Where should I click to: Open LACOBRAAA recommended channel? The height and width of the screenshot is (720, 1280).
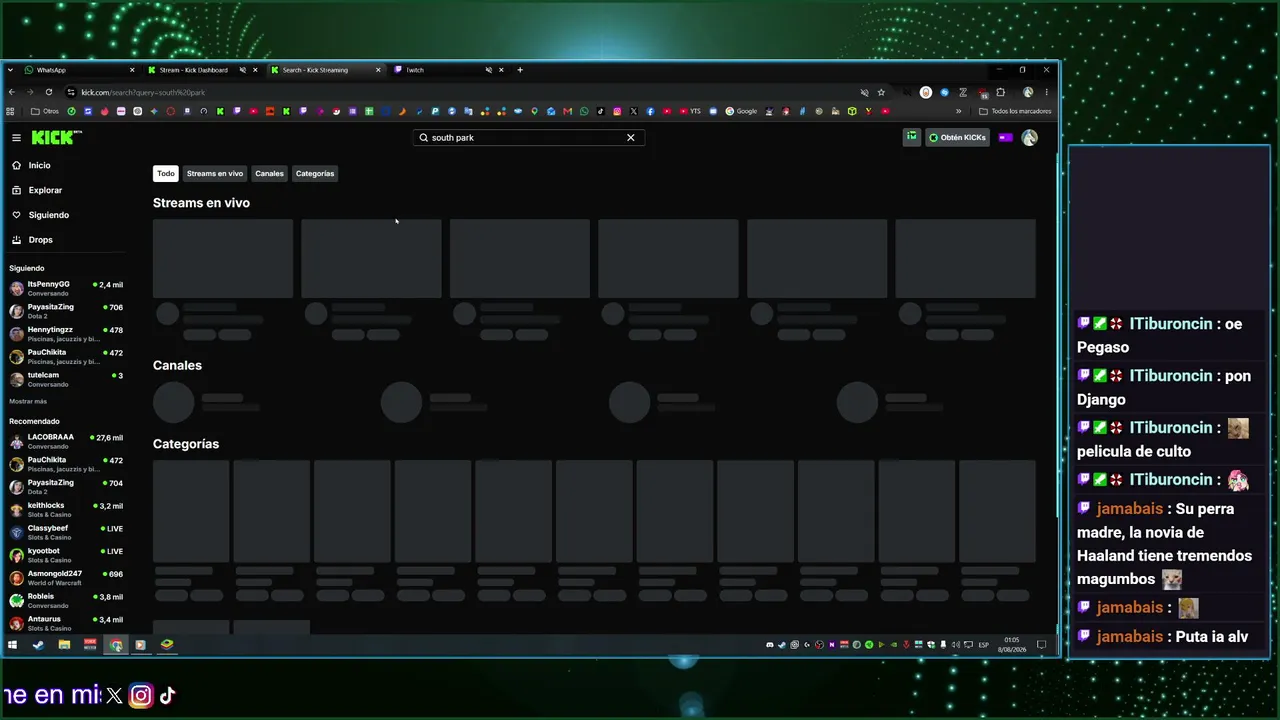[x=66, y=441]
